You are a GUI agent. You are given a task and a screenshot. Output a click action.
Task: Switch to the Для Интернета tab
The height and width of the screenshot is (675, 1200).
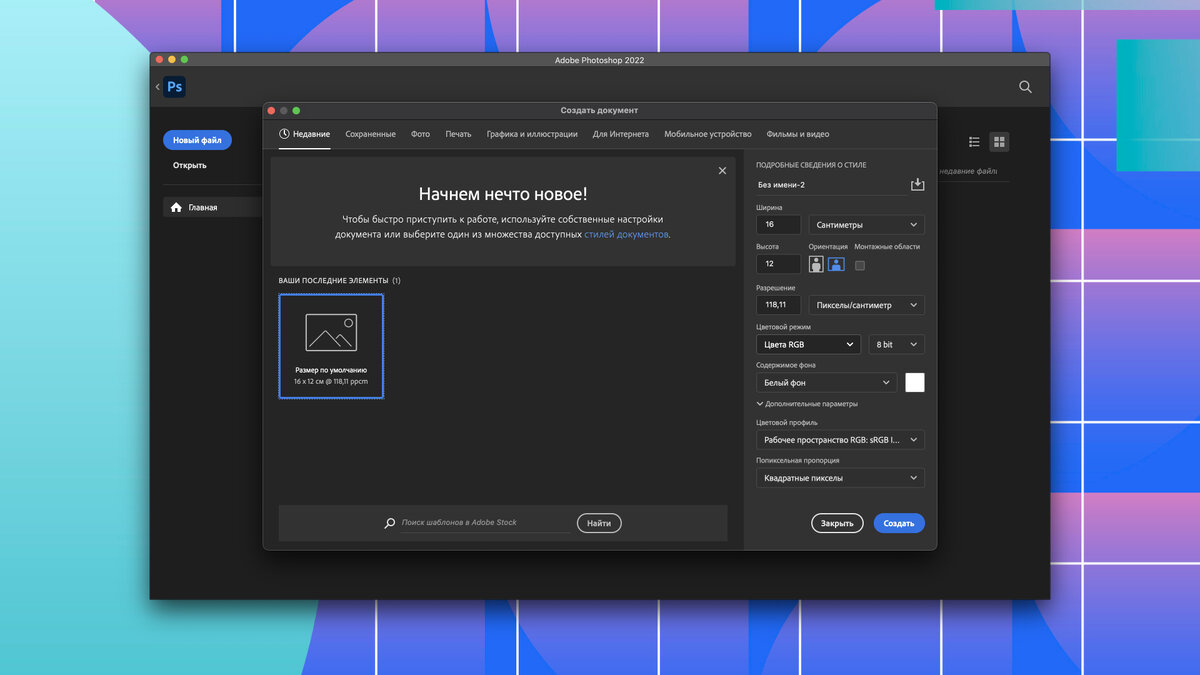tap(620, 134)
